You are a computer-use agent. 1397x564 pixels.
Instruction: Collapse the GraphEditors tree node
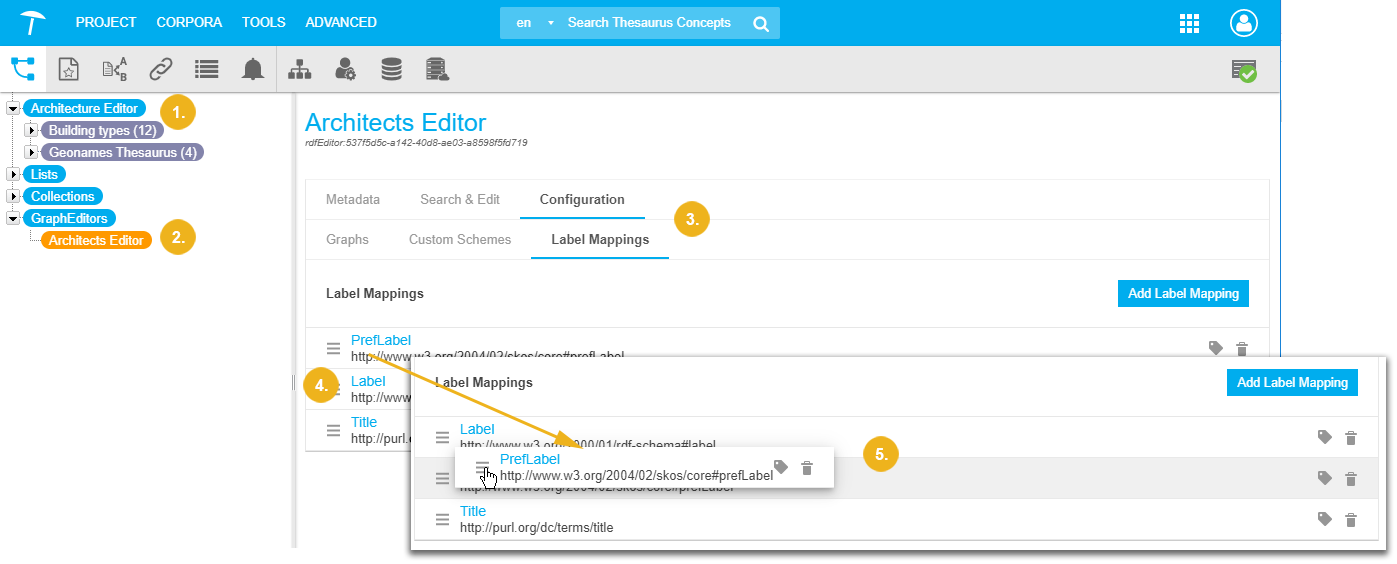click(13, 218)
